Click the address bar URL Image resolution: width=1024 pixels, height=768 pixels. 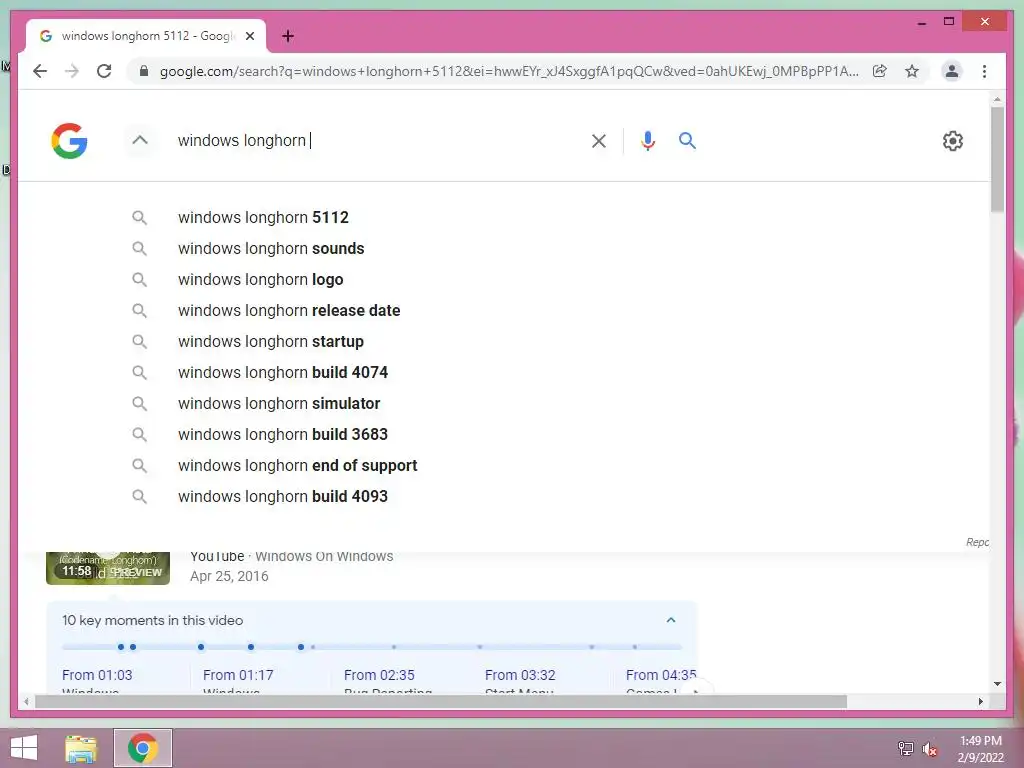coord(509,71)
